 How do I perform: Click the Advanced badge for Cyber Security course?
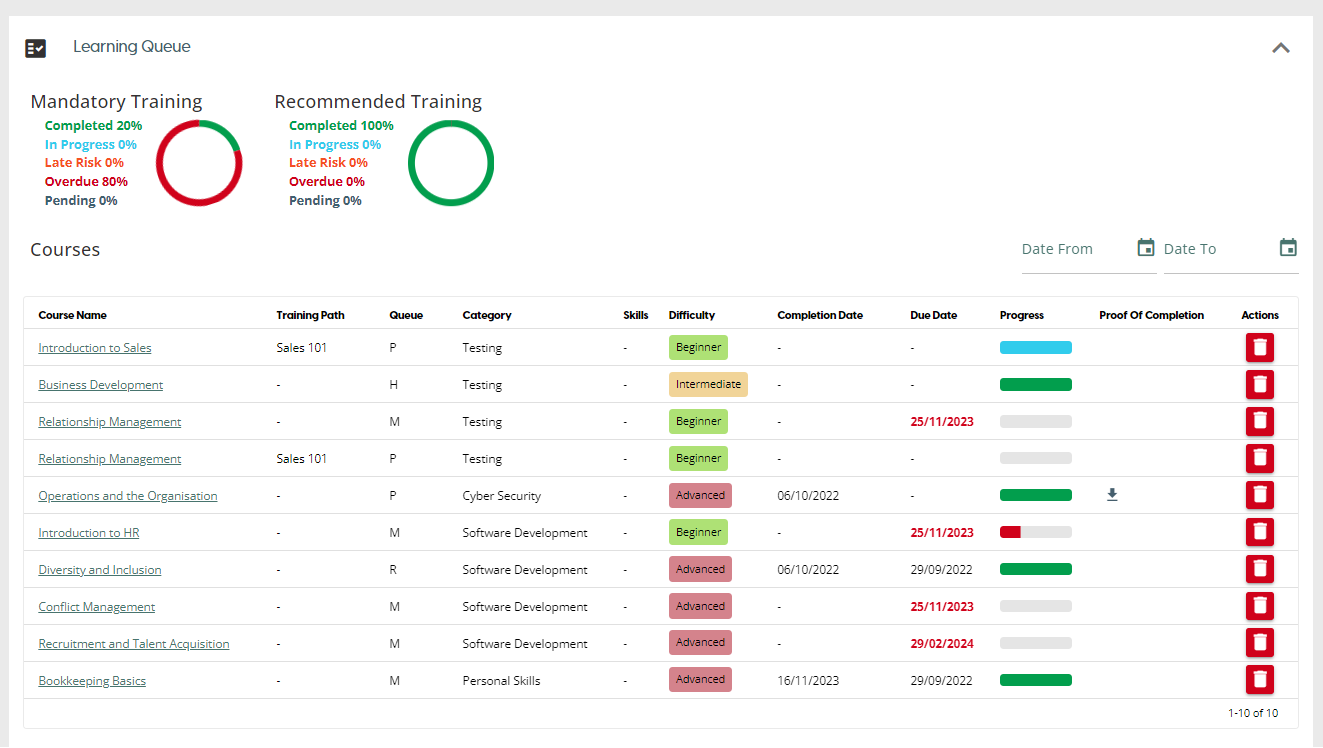coord(700,495)
